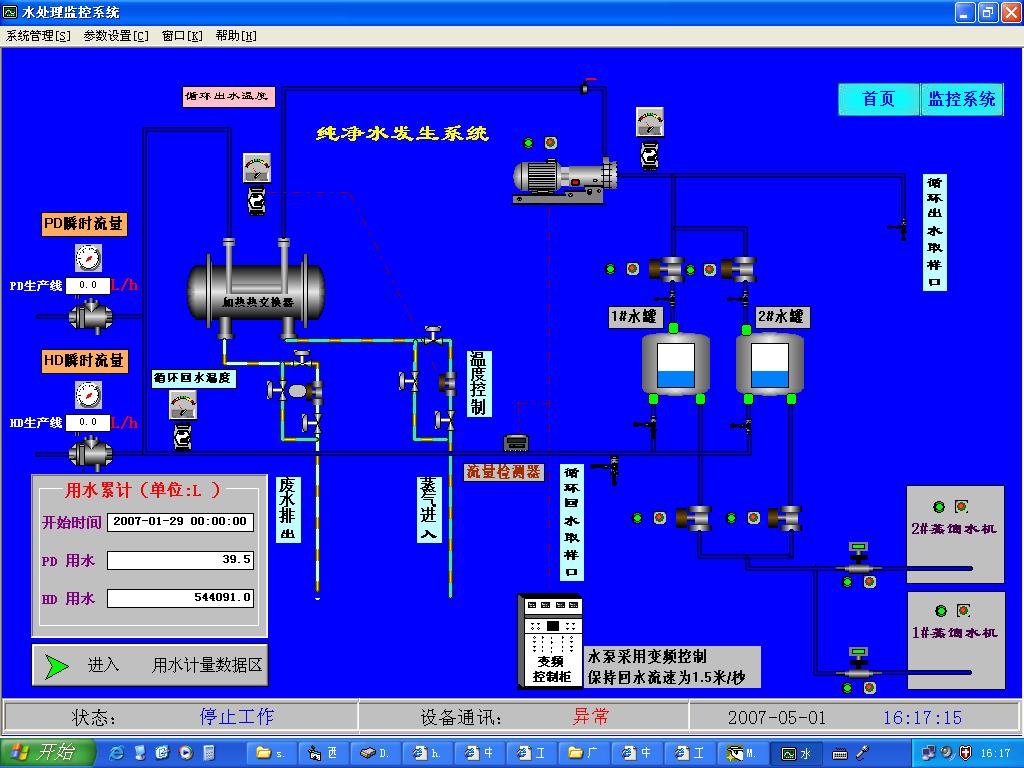Image resolution: width=1024 pixels, height=768 pixels.
Task: Click the 停止工作 status text
Action: tap(236, 717)
